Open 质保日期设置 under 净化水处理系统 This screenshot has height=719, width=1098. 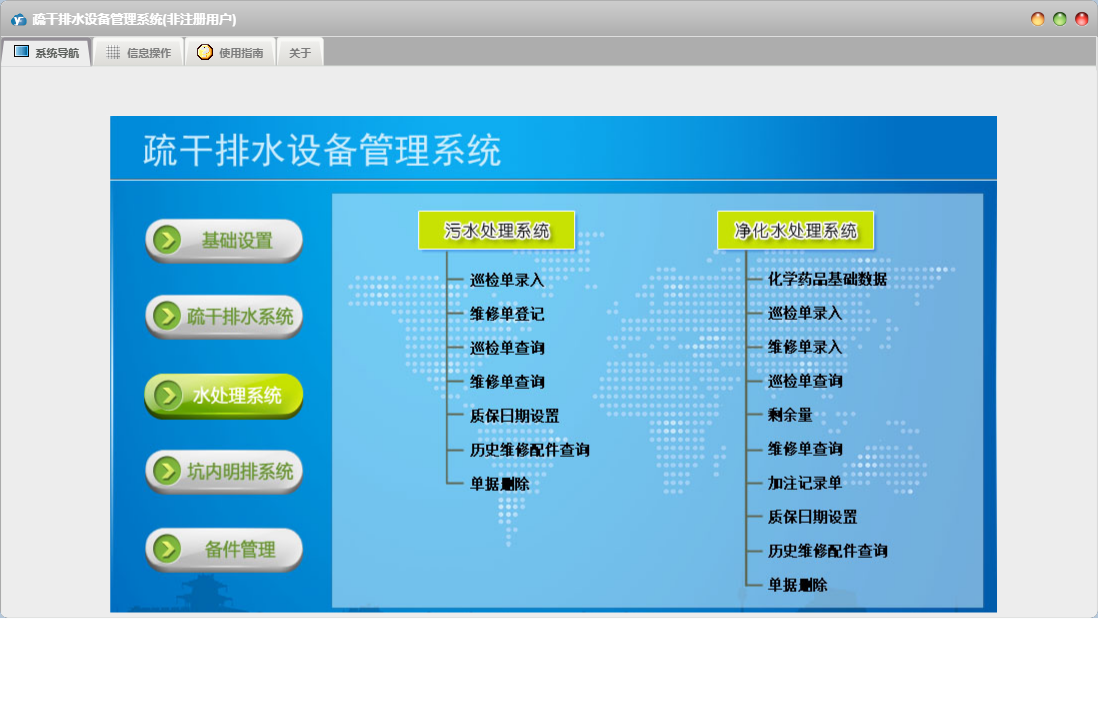[813, 517]
